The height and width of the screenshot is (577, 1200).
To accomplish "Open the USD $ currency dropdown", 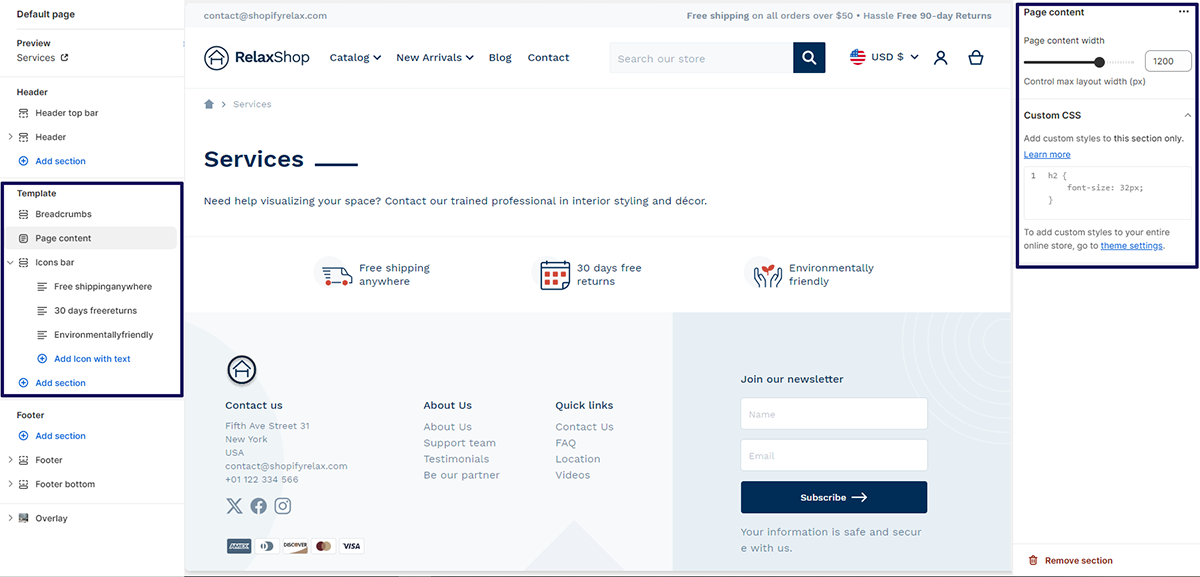I will click(x=886, y=58).
